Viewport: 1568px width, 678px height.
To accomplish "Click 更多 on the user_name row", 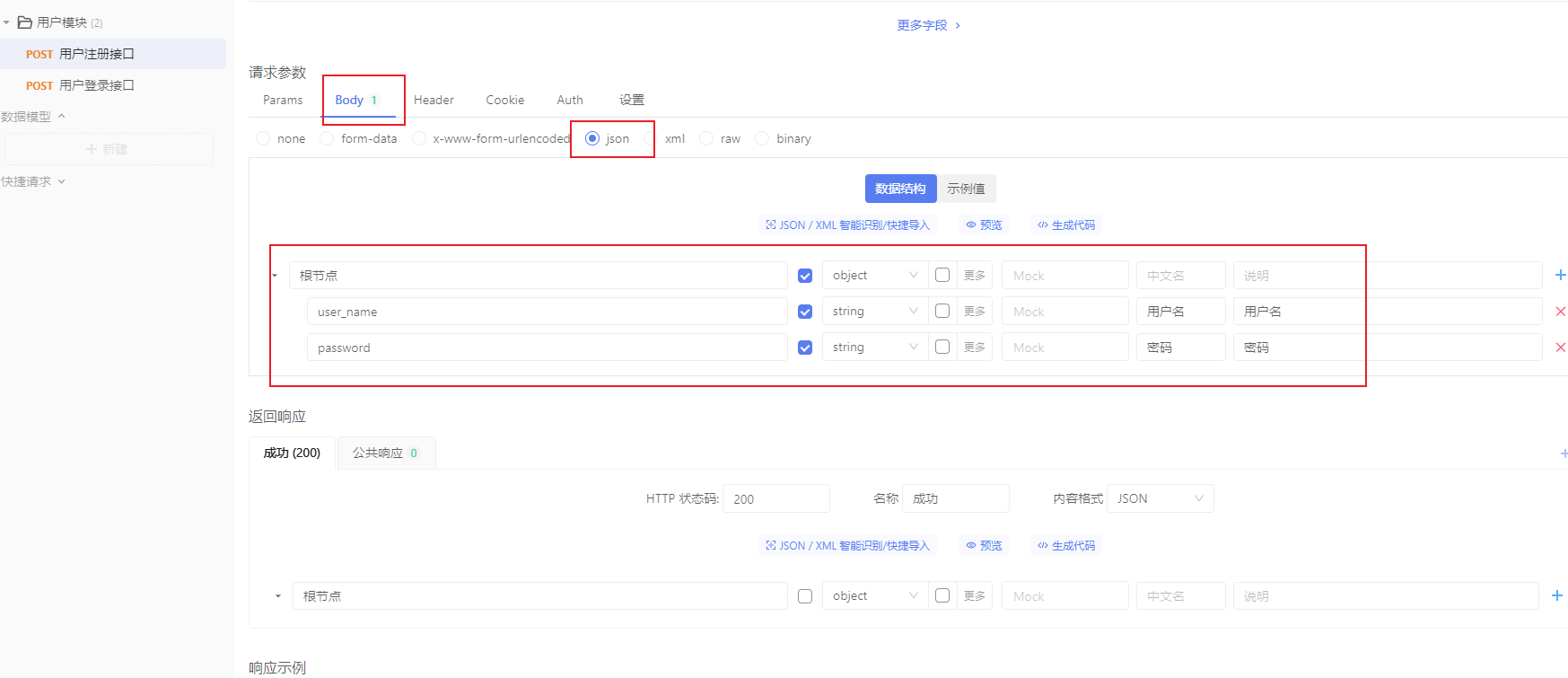I will [975, 311].
